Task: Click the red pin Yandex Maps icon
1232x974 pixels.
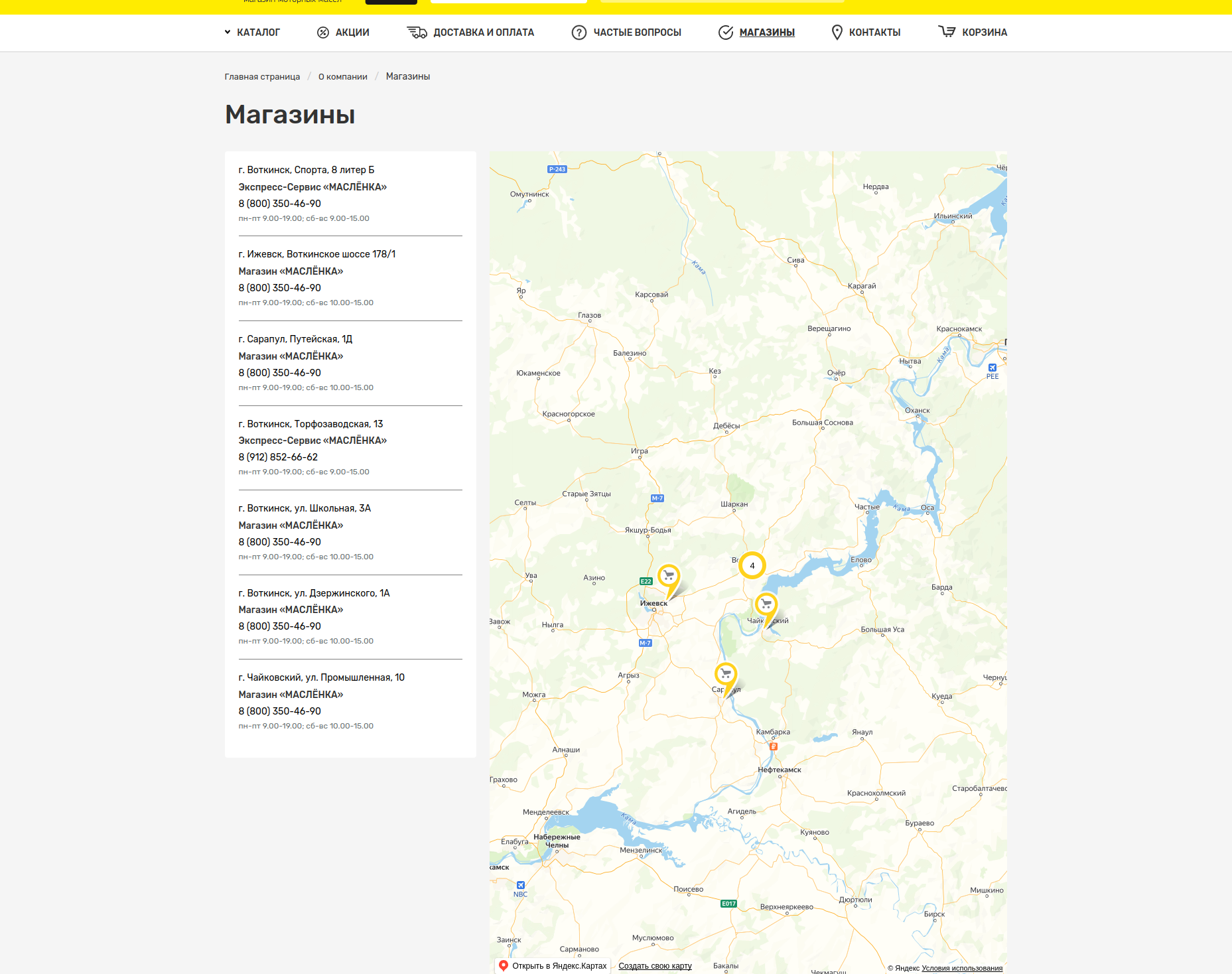Action: (504, 966)
